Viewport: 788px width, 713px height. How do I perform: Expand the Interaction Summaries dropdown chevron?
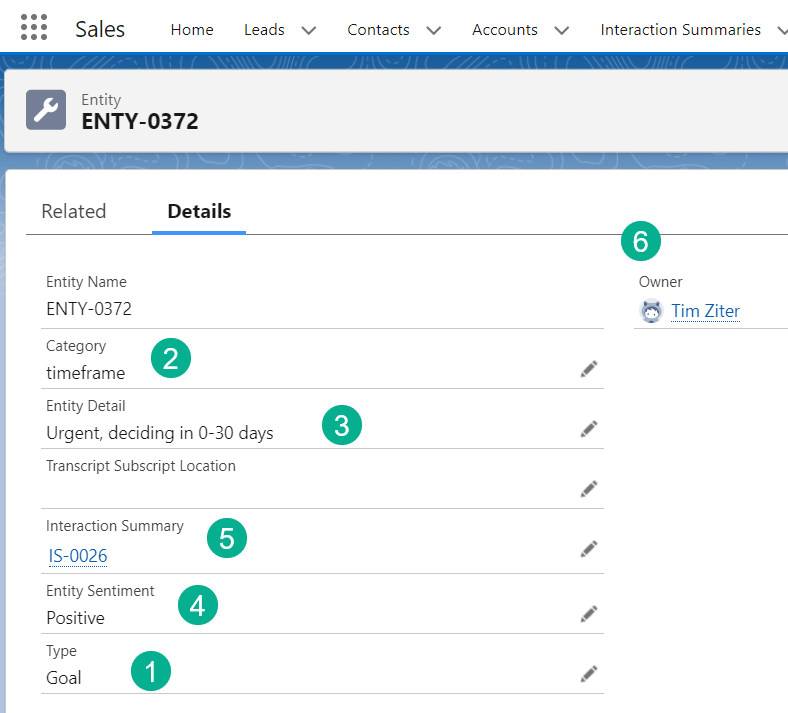click(x=780, y=30)
